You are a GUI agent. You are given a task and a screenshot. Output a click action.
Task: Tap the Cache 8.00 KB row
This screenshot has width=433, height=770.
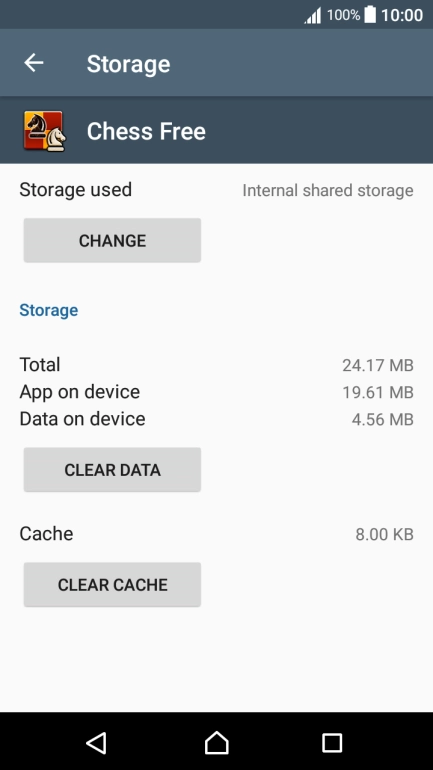point(216,534)
